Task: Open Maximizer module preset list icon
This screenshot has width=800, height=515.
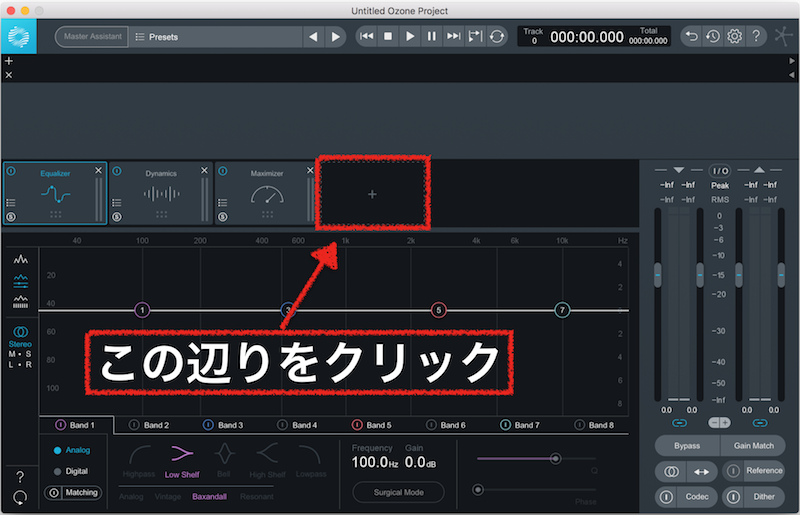Action: (x=223, y=203)
